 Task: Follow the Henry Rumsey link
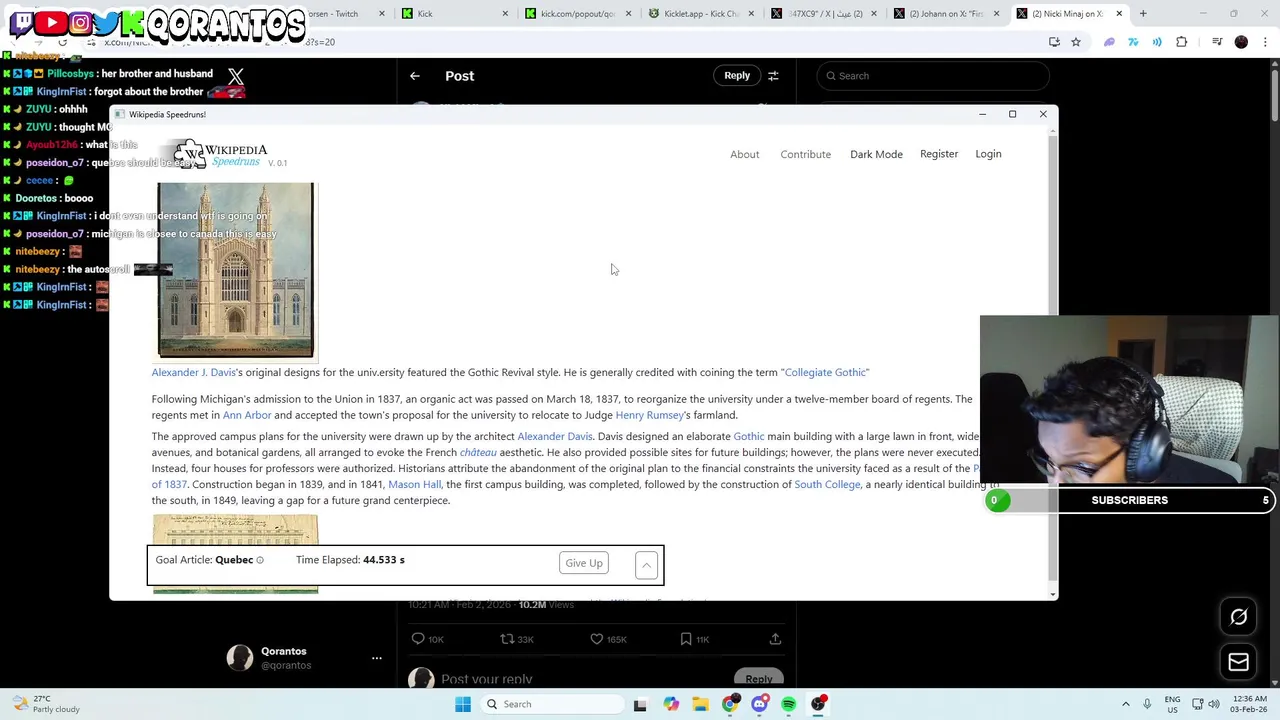tap(650, 415)
